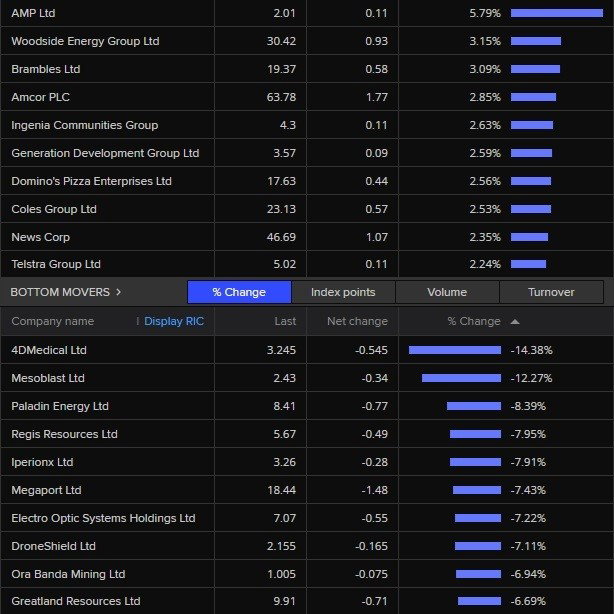Click DroneShield last price 2.155

(x=281, y=546)
